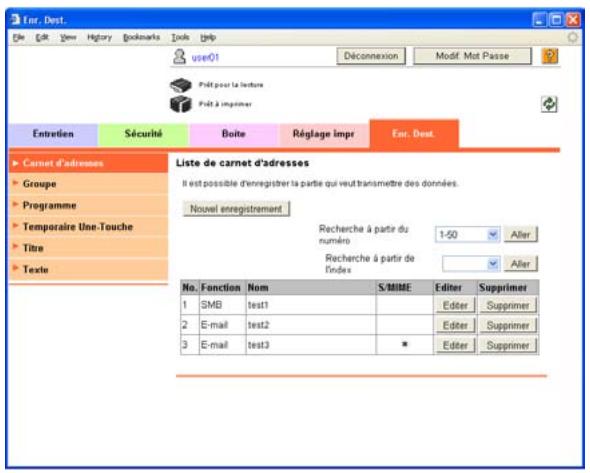This screenshot has width=590, height=473.
Task: Click Nouvel enregistrement button
Action: 236,209
